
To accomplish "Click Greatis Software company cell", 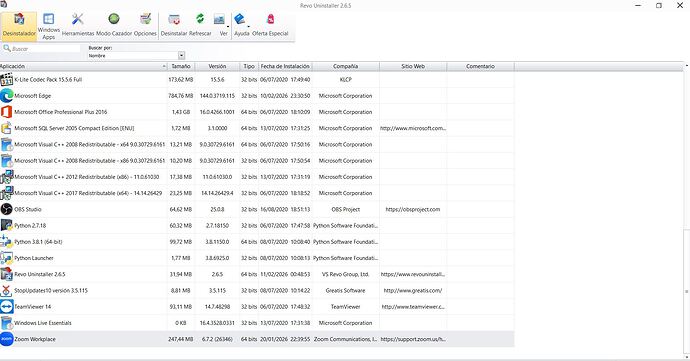I will pos(345,291).
